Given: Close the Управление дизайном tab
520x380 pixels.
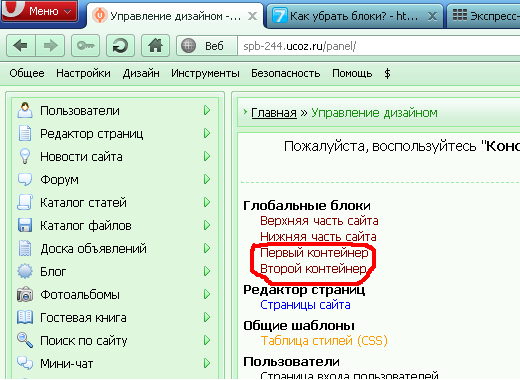Looking at the screenshot, I should click(x=253, y=16).
